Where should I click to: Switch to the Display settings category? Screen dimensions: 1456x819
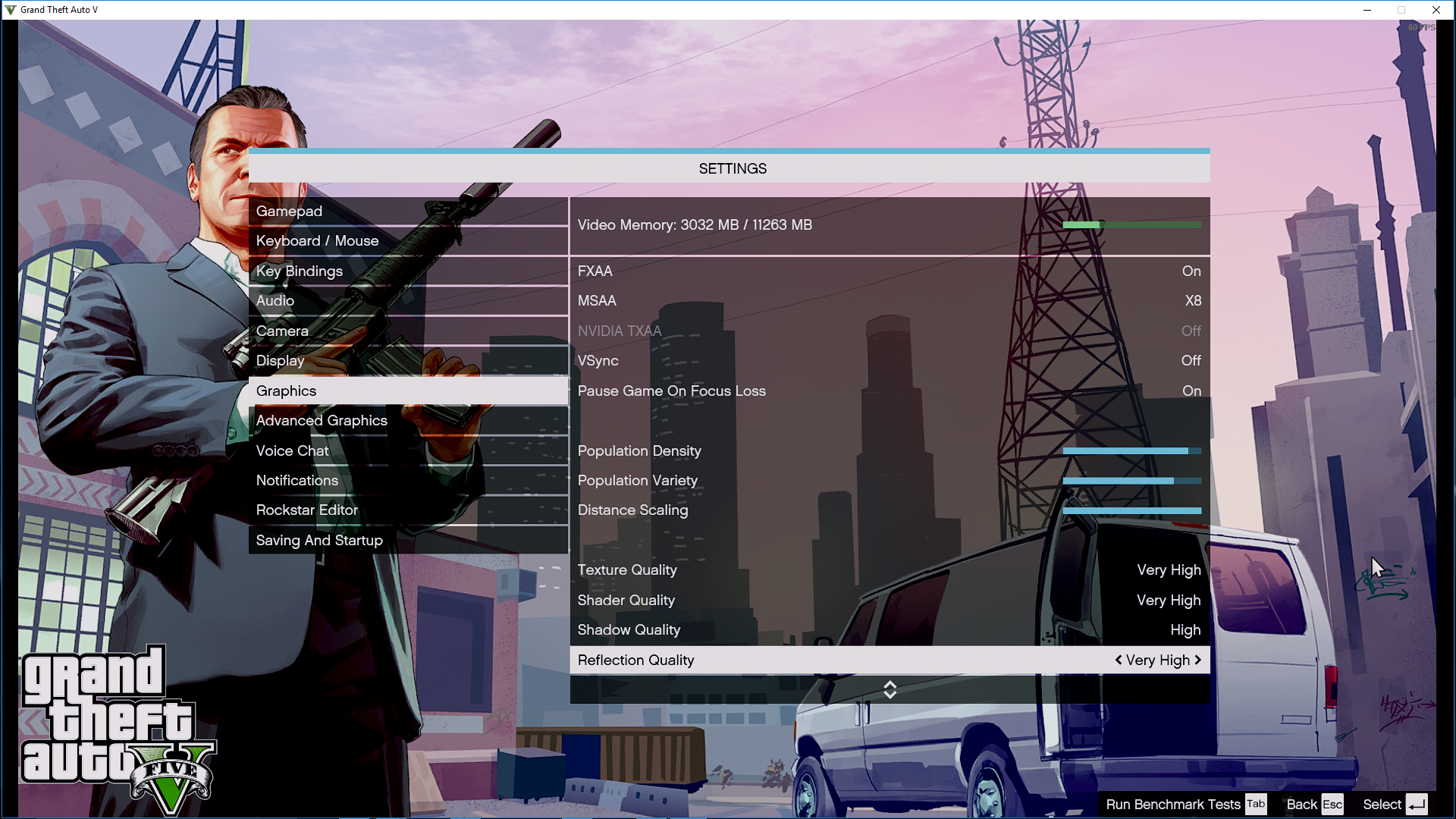pos(280,361)
